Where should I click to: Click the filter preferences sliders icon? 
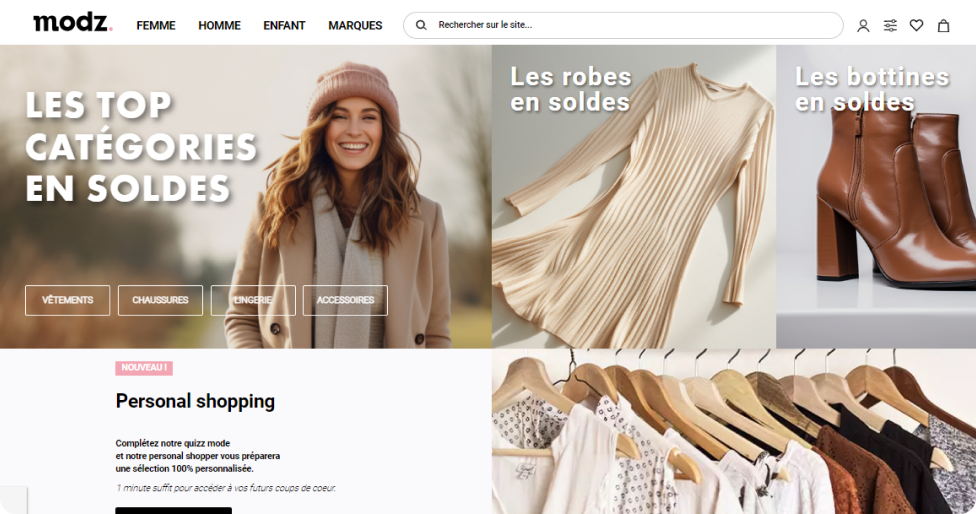pos(890,26)
